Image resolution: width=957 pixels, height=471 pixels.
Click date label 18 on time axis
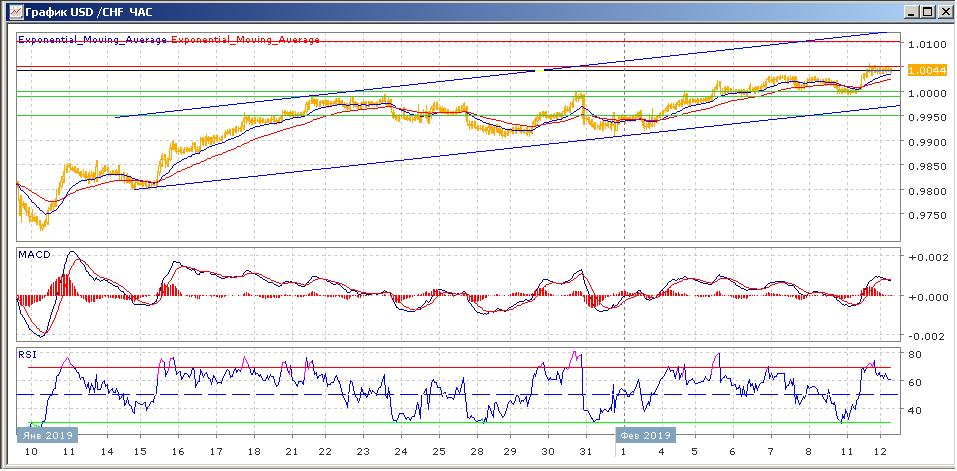click(x=254, y=452)
